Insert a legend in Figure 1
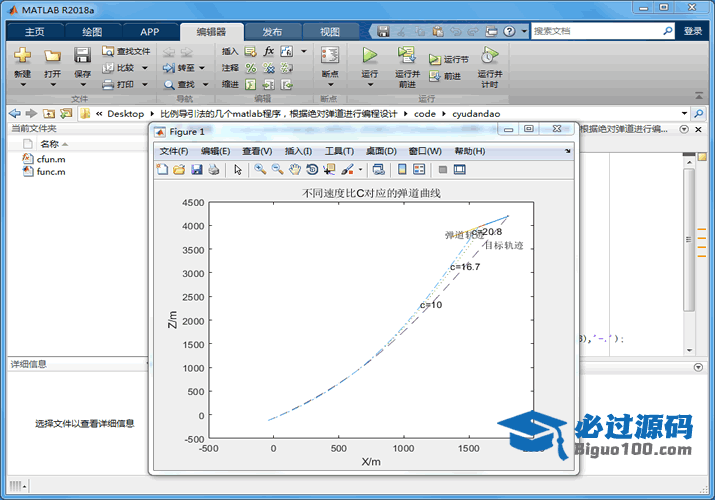This screenshot has width=715, height=500. tap(419, 170)
